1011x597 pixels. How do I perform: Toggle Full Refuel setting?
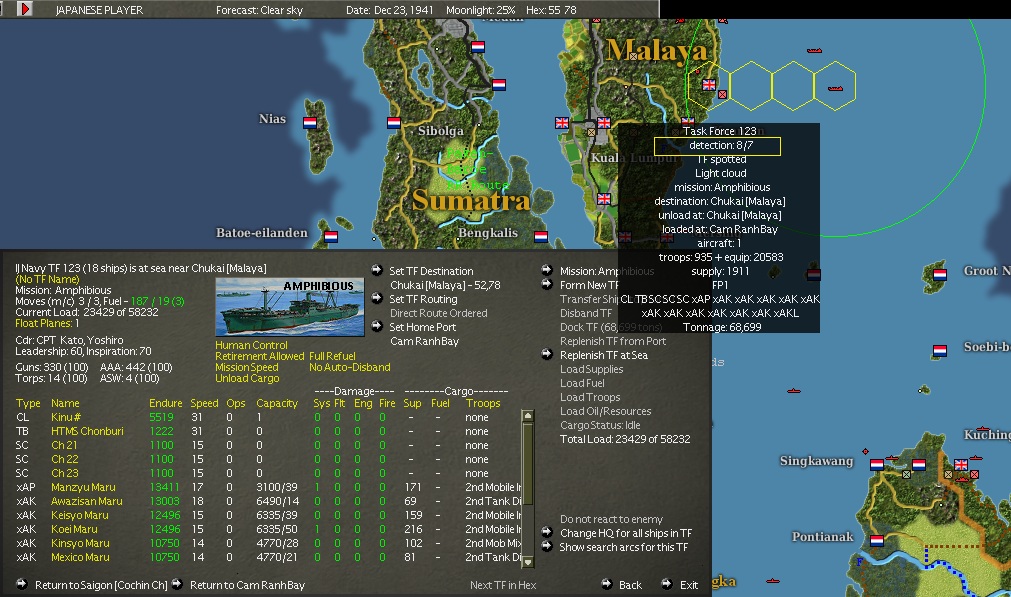pos(332,356)
